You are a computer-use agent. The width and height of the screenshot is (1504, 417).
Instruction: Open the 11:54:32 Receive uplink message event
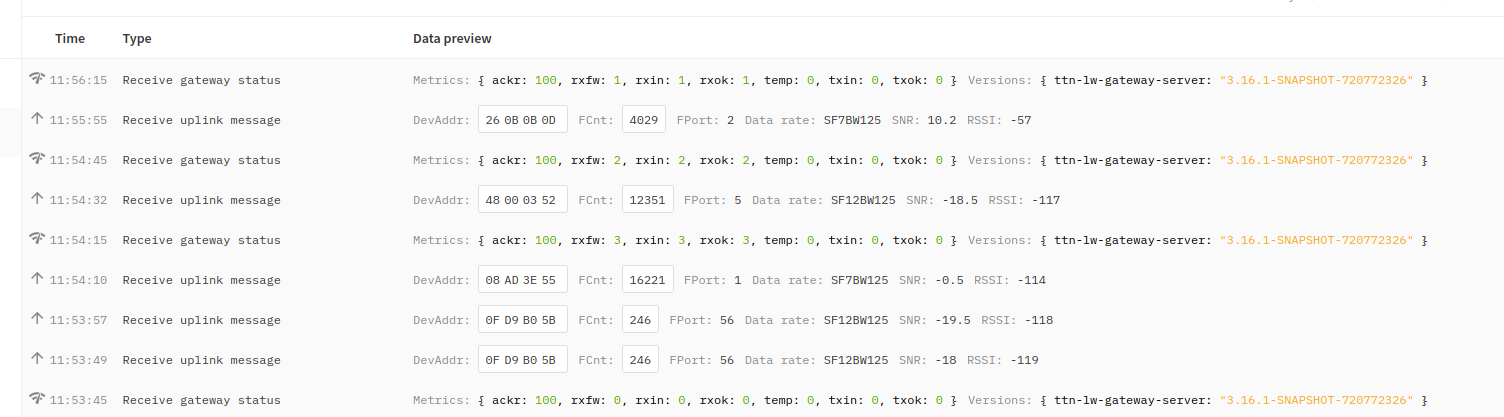tap(201, 200)
